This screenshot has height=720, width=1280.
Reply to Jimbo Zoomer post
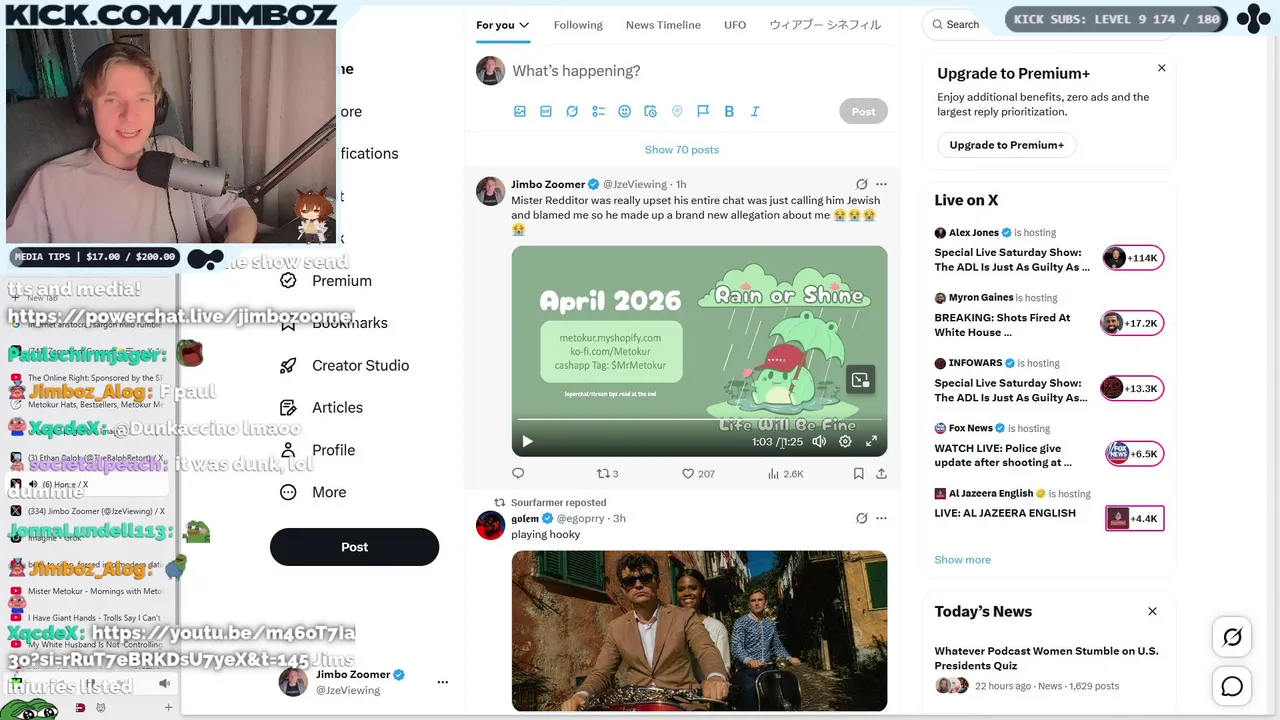[518, 473]
